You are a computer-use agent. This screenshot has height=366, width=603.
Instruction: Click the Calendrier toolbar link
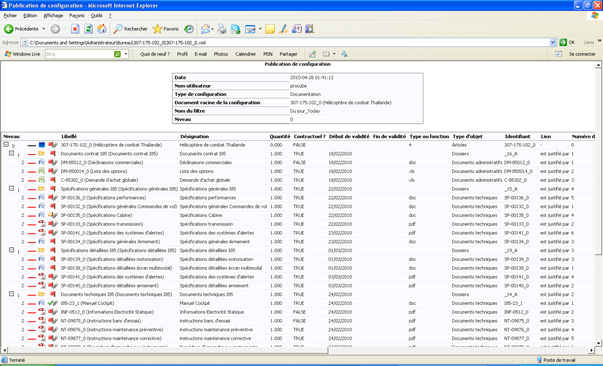245,54
